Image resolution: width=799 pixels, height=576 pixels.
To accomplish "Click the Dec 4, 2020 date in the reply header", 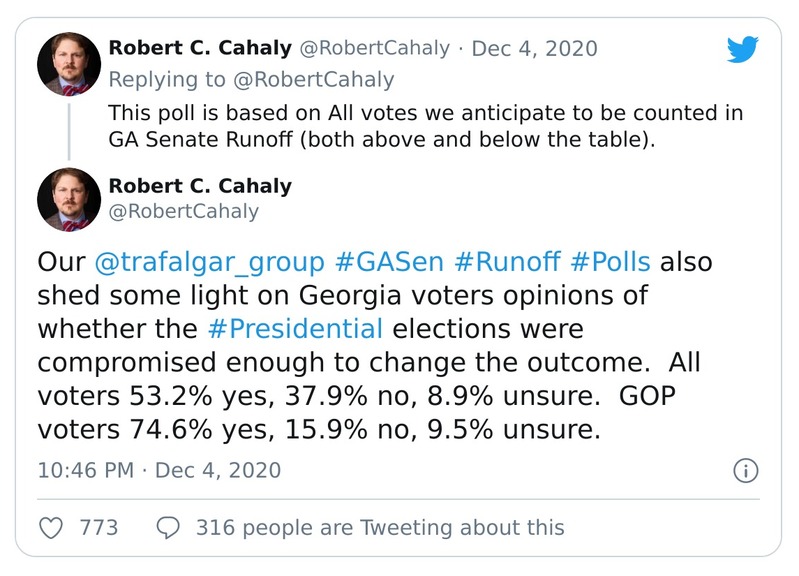I will (x=534, y=48).
